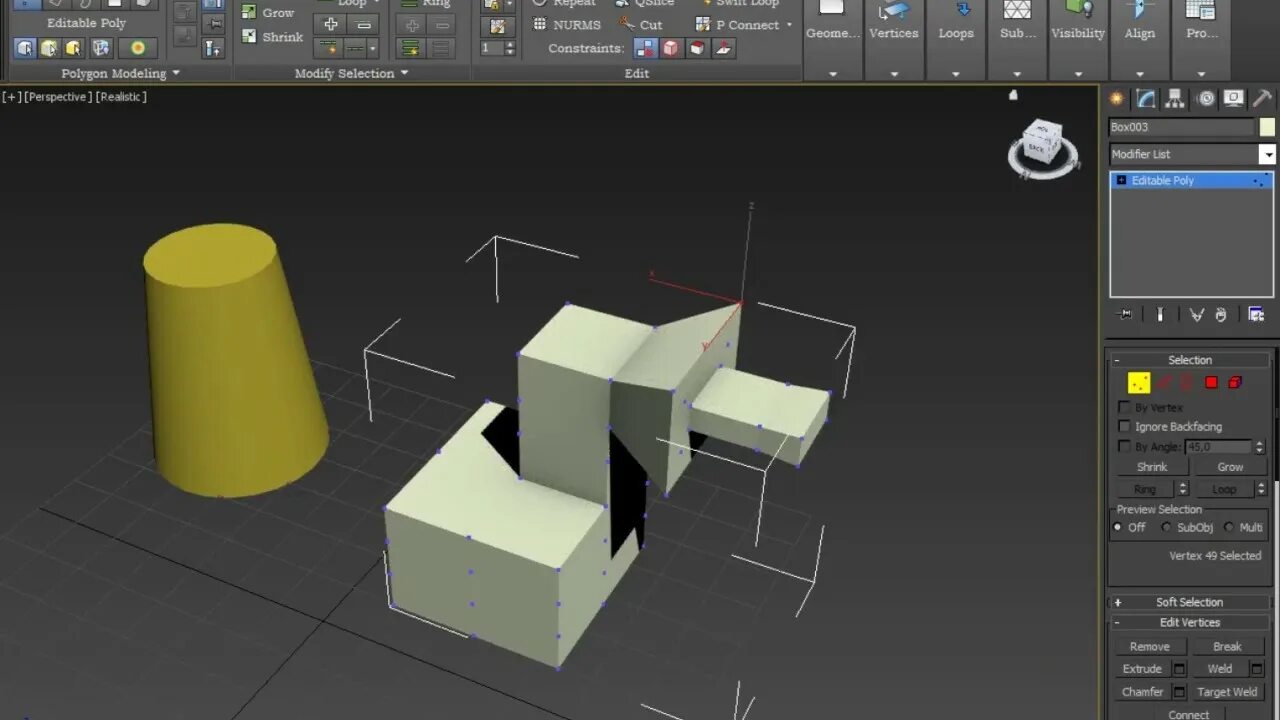Viewport: 1280px width, 720px height.
Task: Click the Cut tool in ribbon
Action: [641, 24]
